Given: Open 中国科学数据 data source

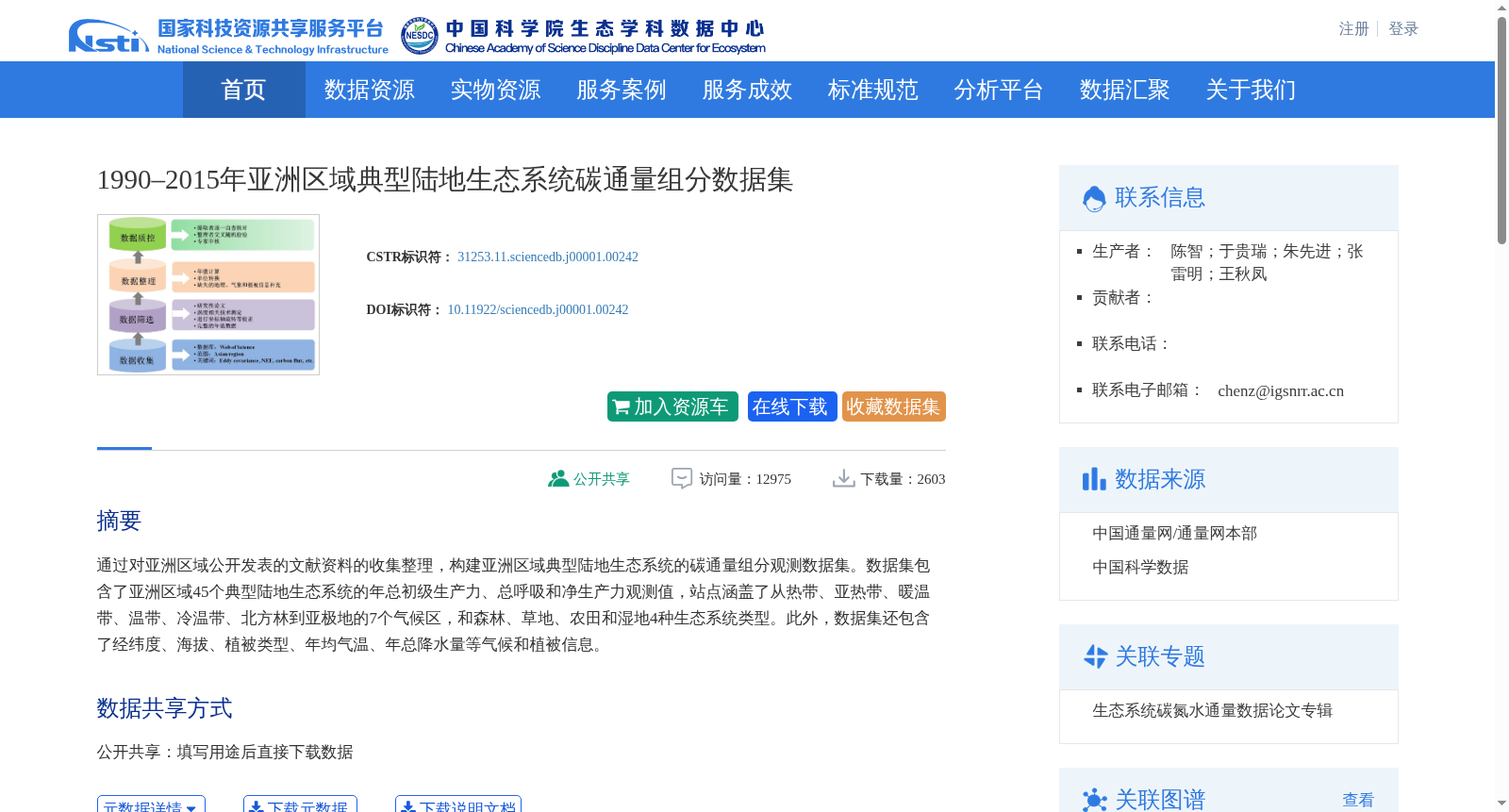Looking at the screenshot, I should pyautogui.click(x=1140, y=567).
